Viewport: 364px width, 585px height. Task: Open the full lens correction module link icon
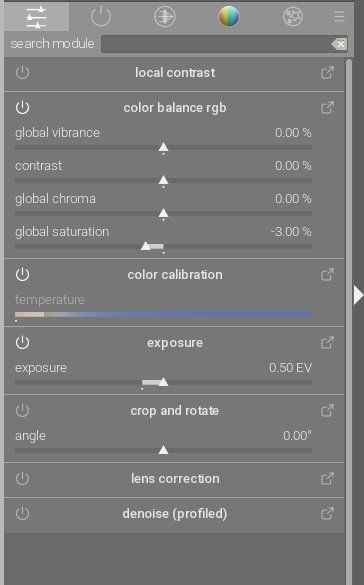pyautogui.click(x=327, y=478)
